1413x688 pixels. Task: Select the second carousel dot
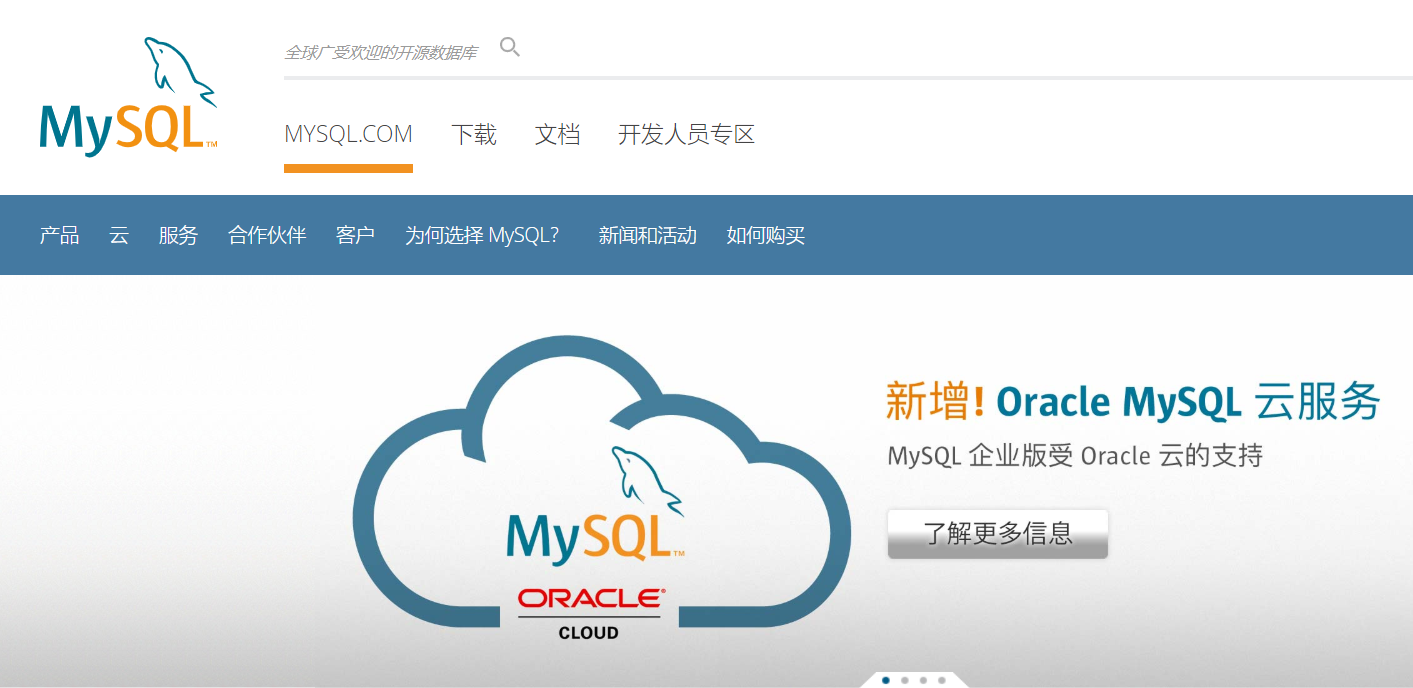click(904, 680)
